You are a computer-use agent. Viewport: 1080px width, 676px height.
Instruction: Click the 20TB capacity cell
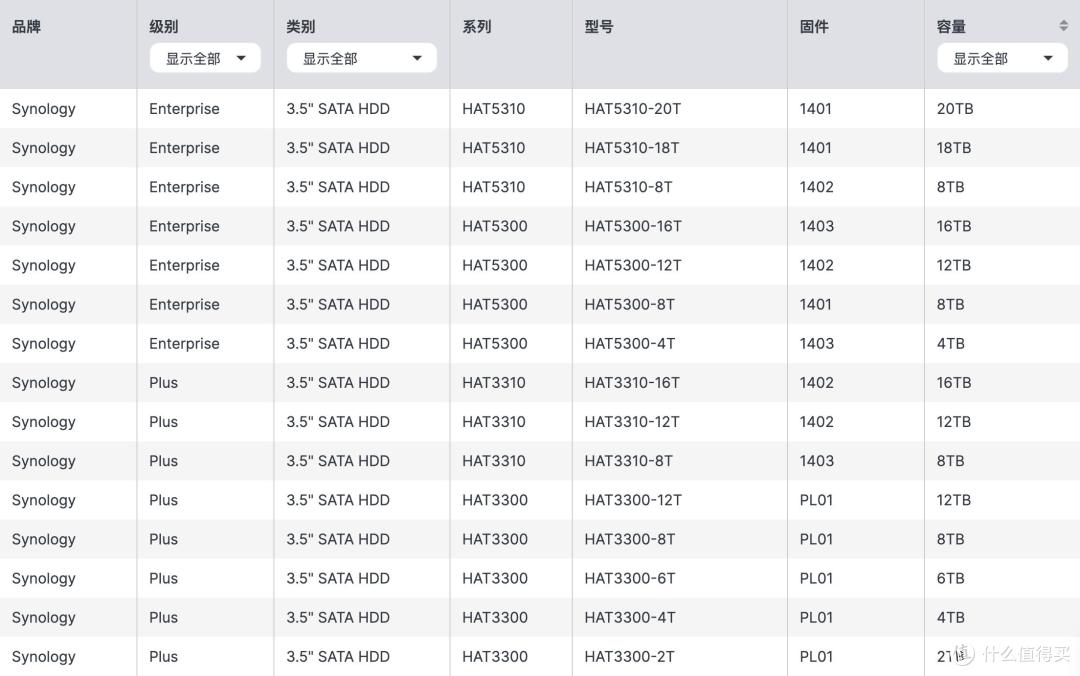point(955,109)
